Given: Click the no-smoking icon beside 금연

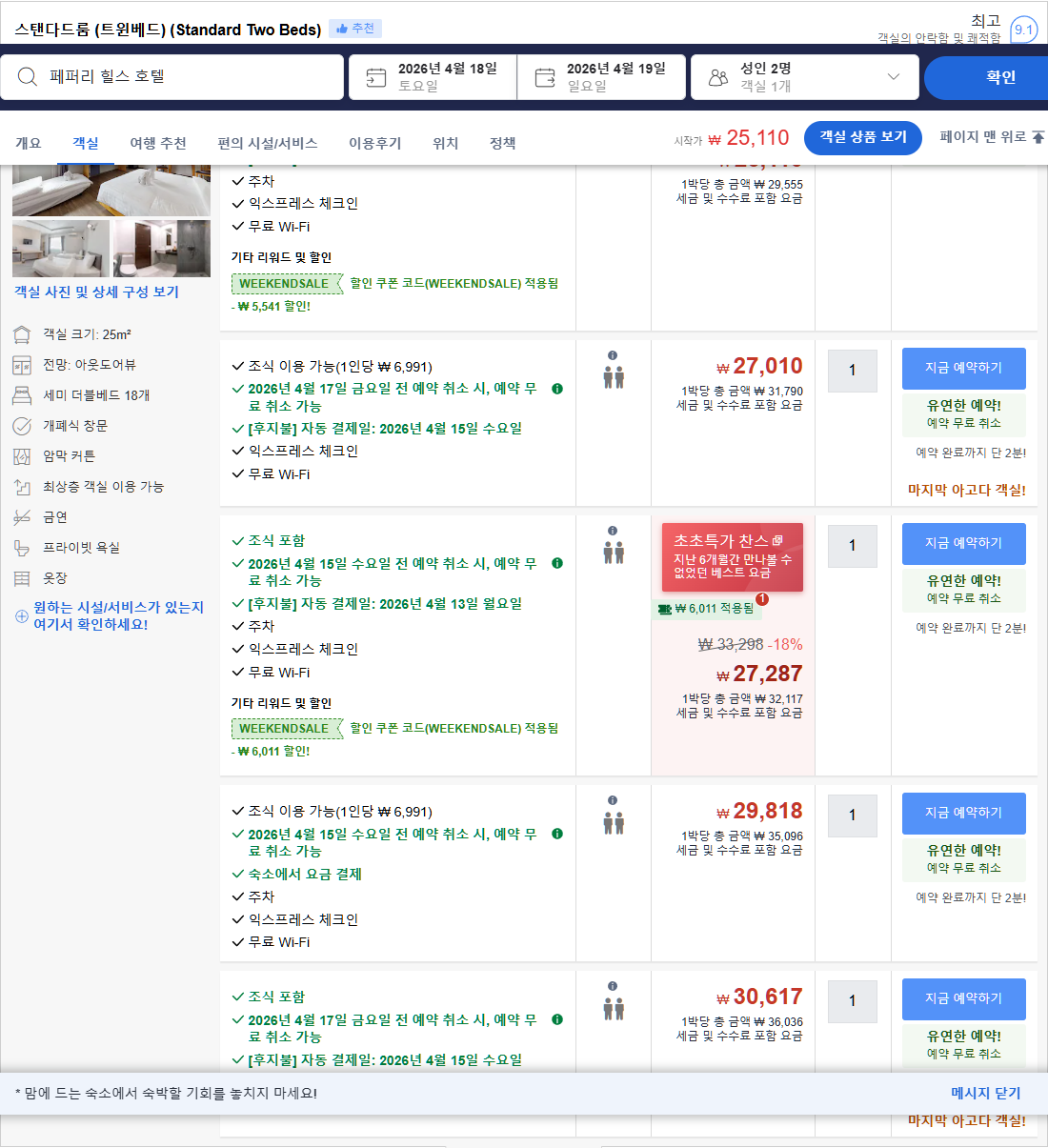Looking at the screenshot, I should (x=22, y=517).
